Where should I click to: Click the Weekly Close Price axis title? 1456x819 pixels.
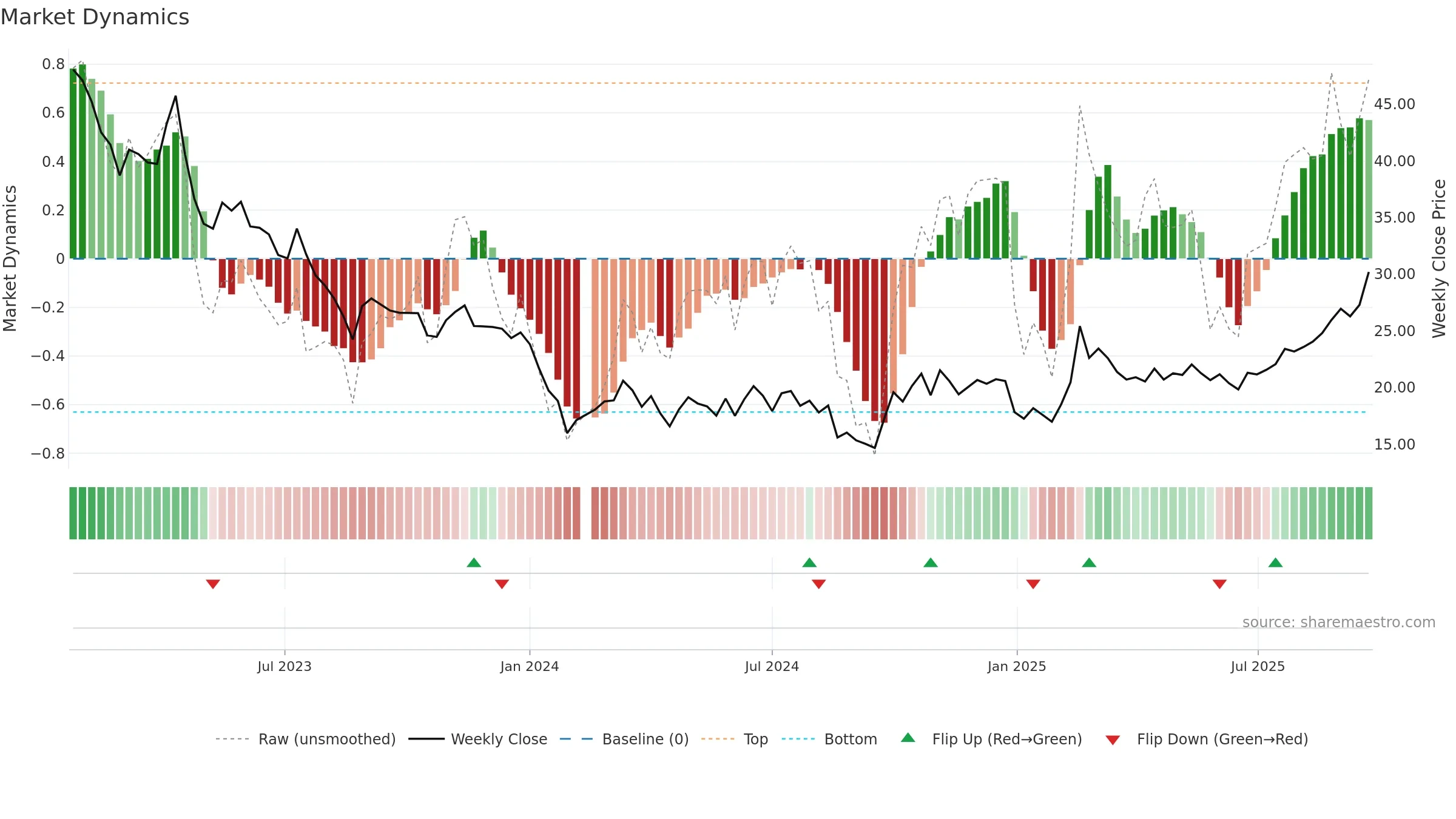click(1439, 258)
